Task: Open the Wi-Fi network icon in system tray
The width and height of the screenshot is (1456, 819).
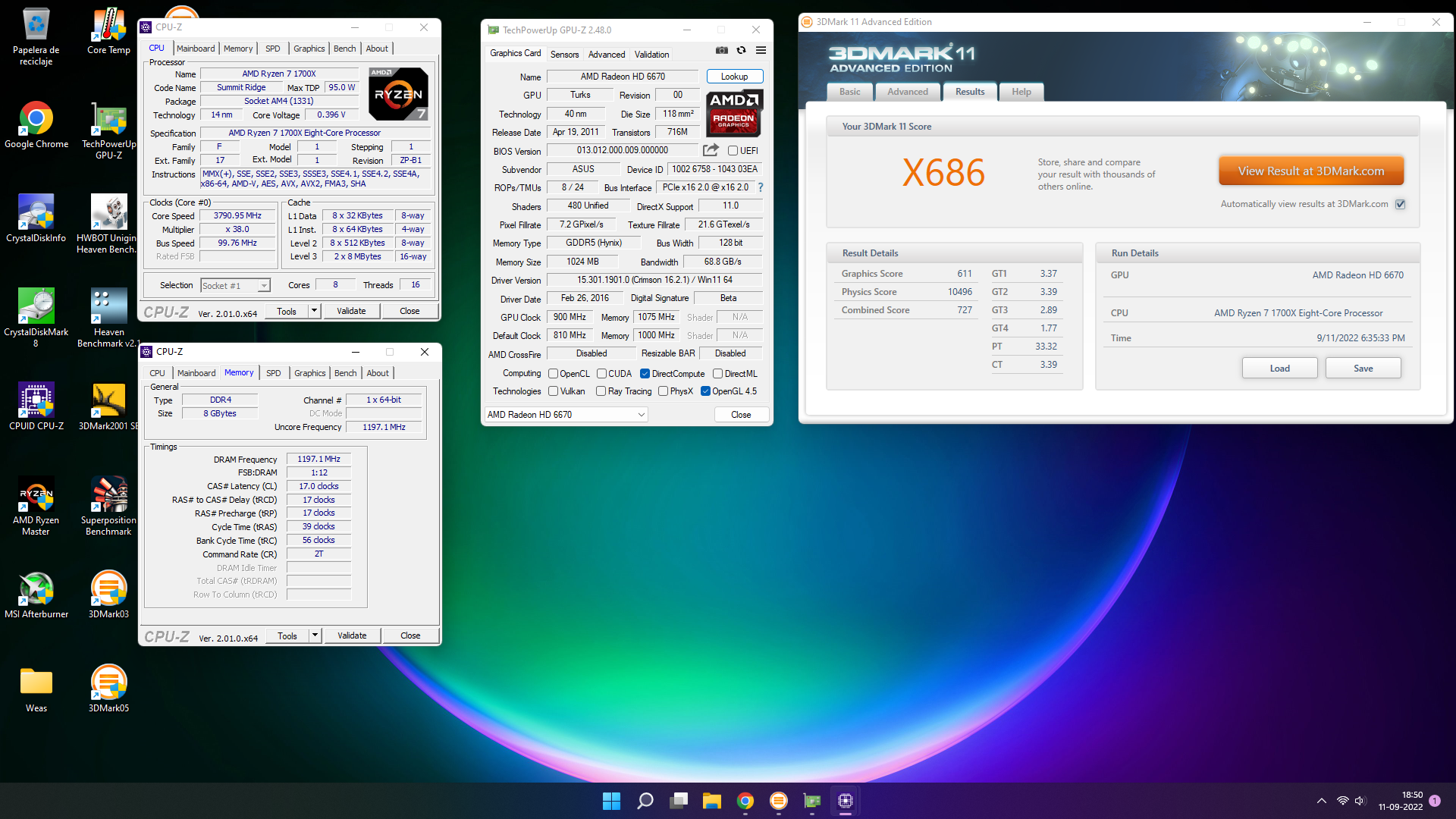Action: tap(1342, 801)
